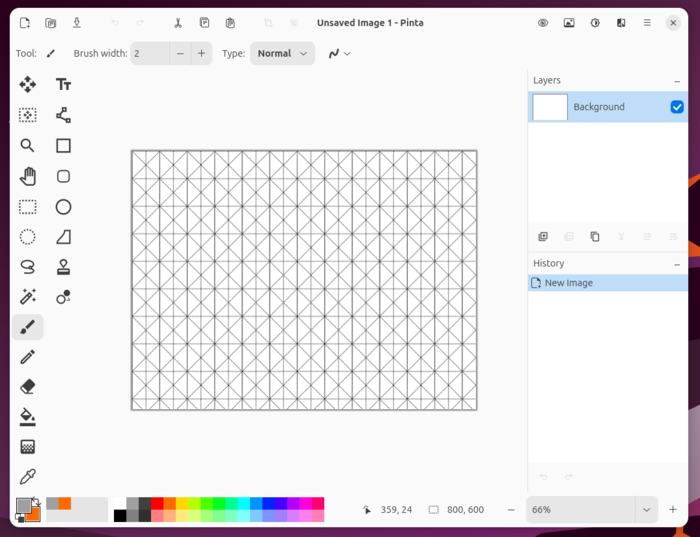Choose the Text tool
The width and height of the screenshot is (700, 537).
pos(63,85)
